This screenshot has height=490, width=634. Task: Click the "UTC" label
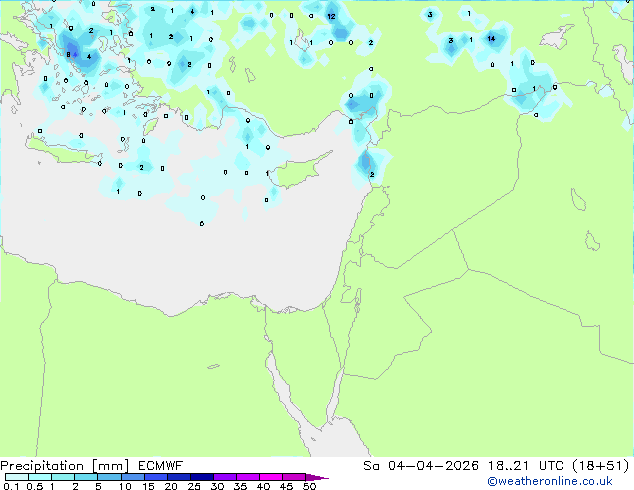pos(552,466)
